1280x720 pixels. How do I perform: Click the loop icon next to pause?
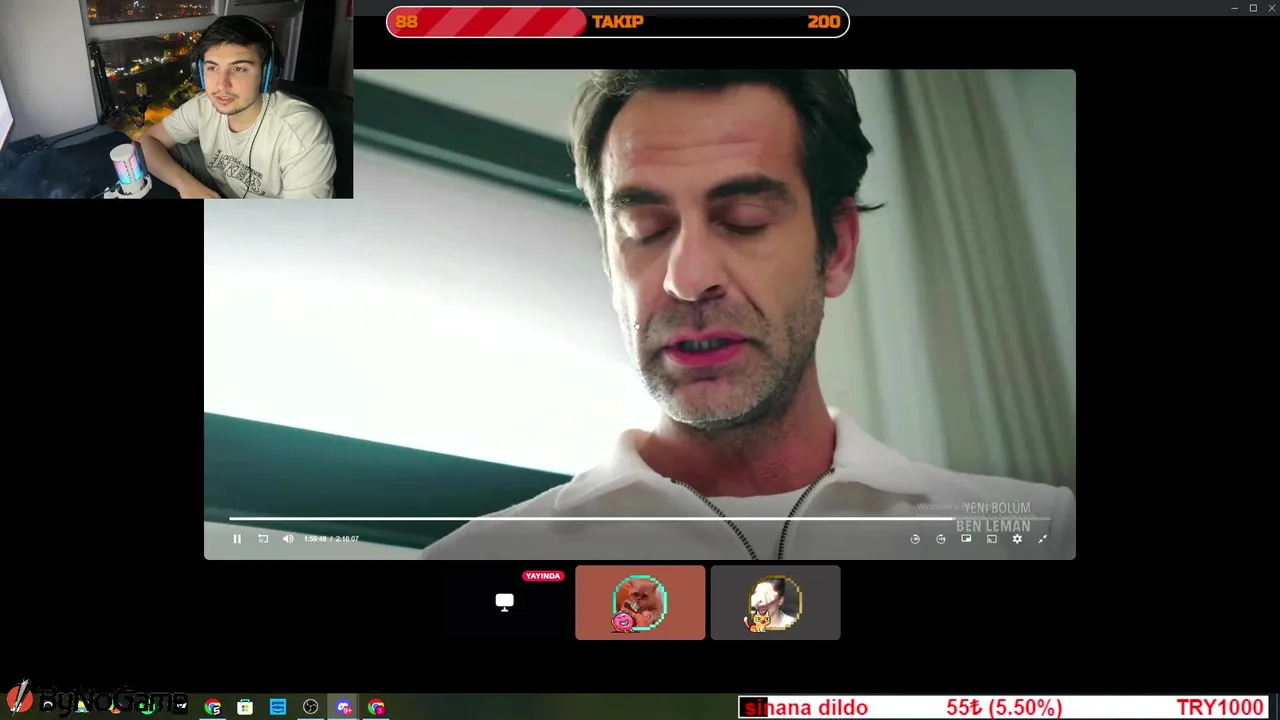[263, 539]
